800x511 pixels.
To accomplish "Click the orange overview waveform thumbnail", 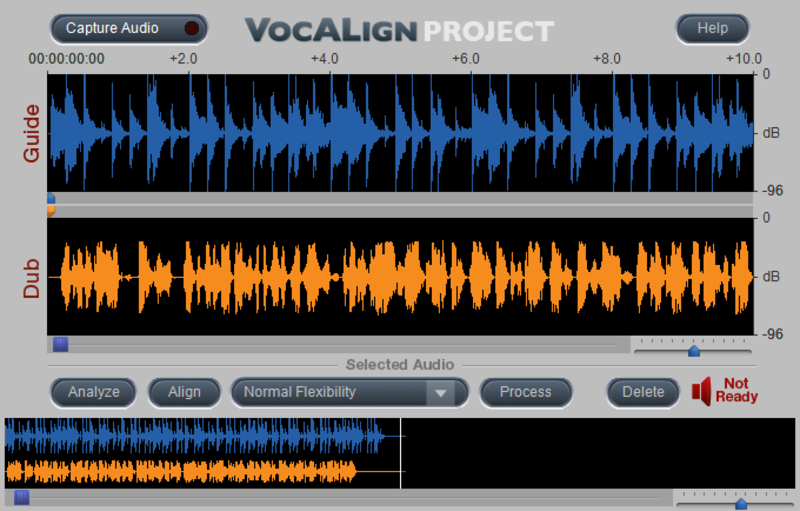I will [x=181, y=472].
